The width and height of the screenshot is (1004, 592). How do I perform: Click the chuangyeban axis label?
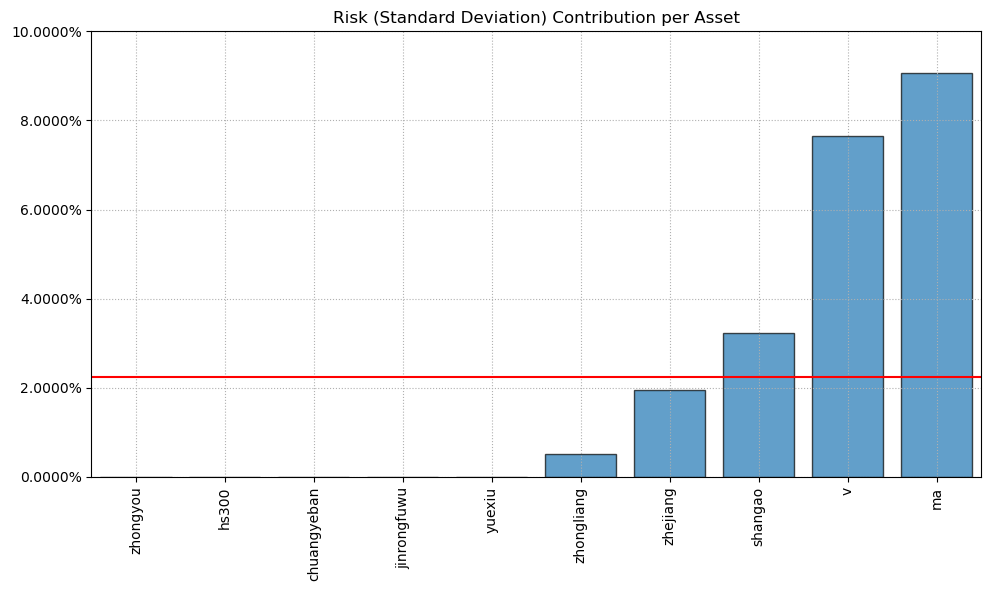point(314,534)
